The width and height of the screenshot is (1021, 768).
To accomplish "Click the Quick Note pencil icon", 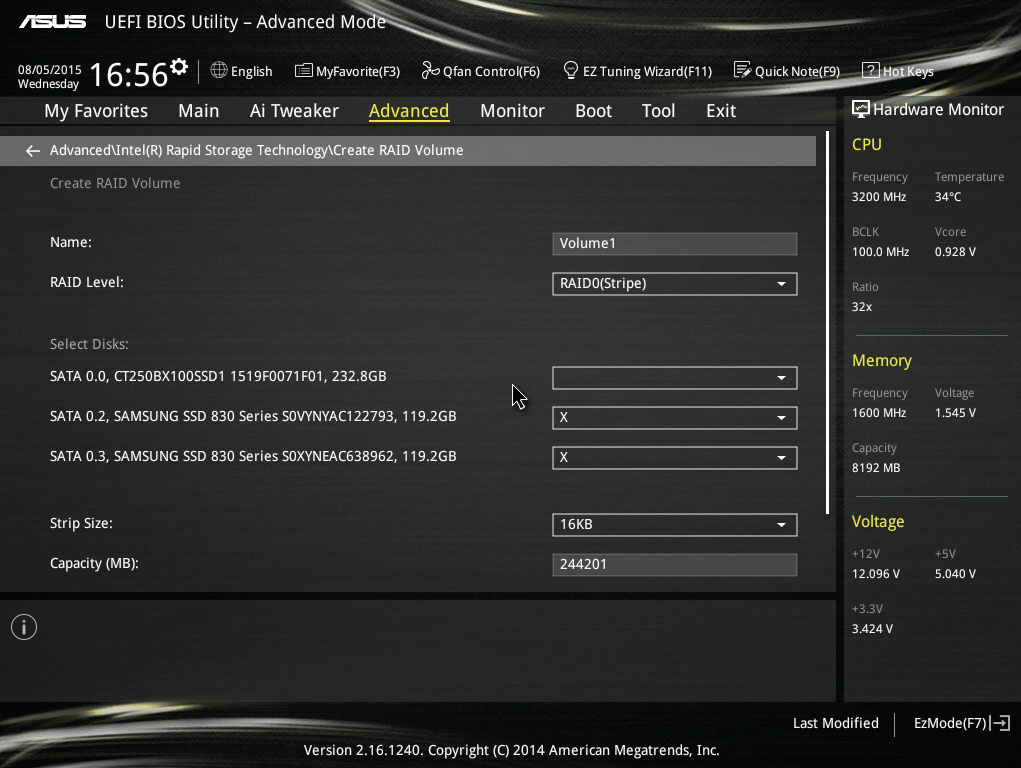I will (742, 70).
